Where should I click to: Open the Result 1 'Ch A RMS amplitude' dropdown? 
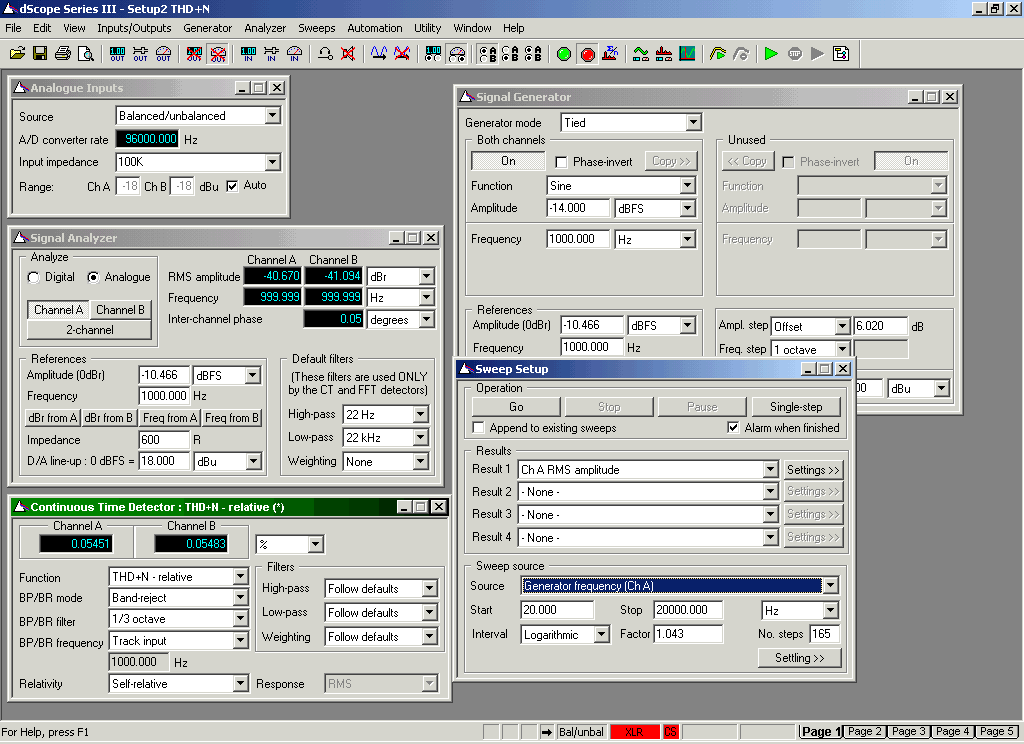pyautogui.click(x=771, y=470)
